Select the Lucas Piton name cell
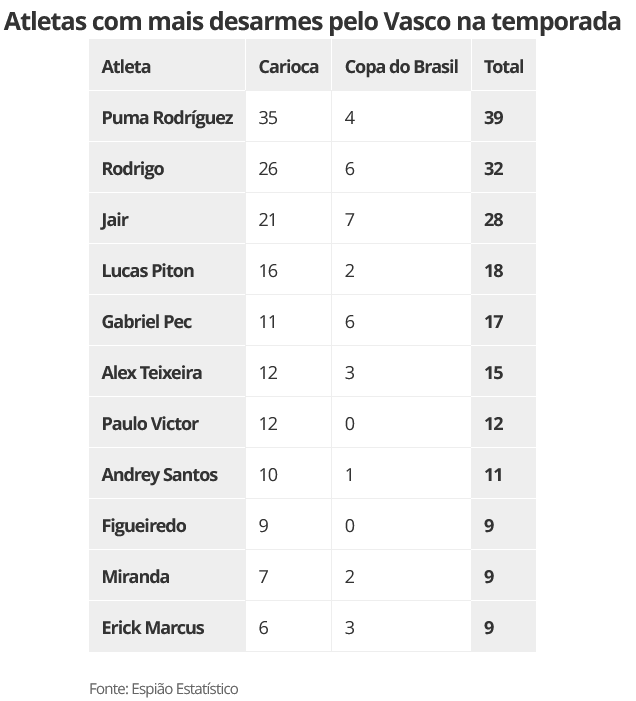 148,271
